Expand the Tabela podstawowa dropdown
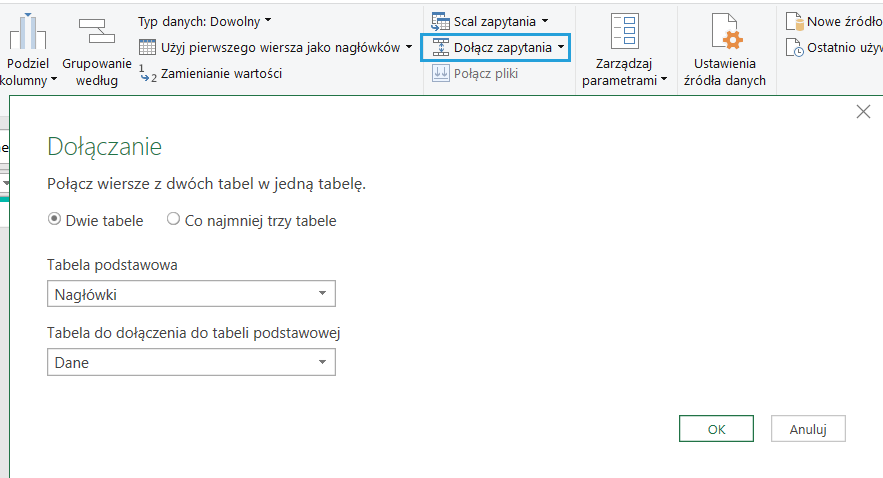 coord(322,294)
